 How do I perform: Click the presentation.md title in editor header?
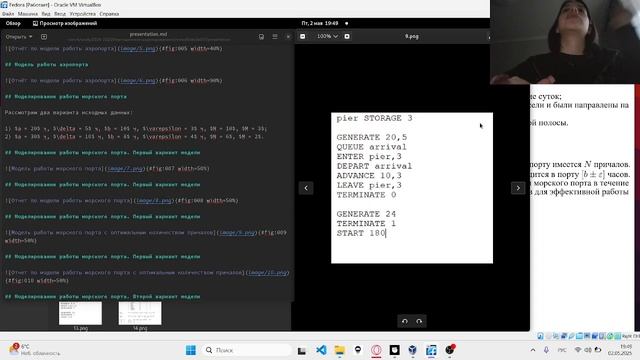[x=148, y=34]
